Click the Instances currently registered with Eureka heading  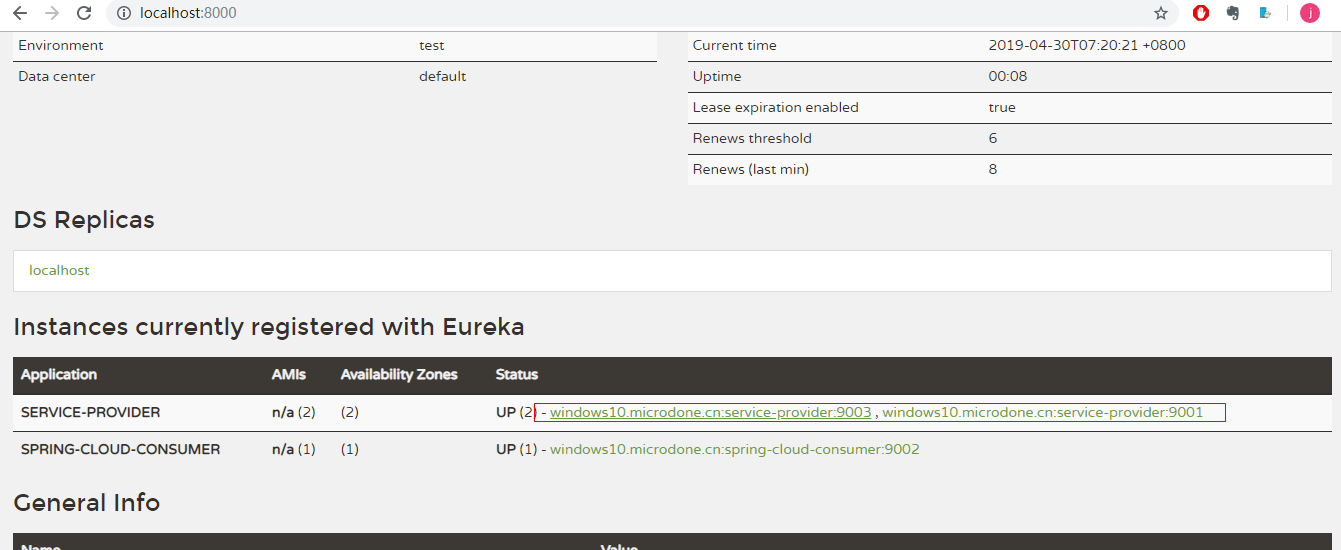click(269, 327)
